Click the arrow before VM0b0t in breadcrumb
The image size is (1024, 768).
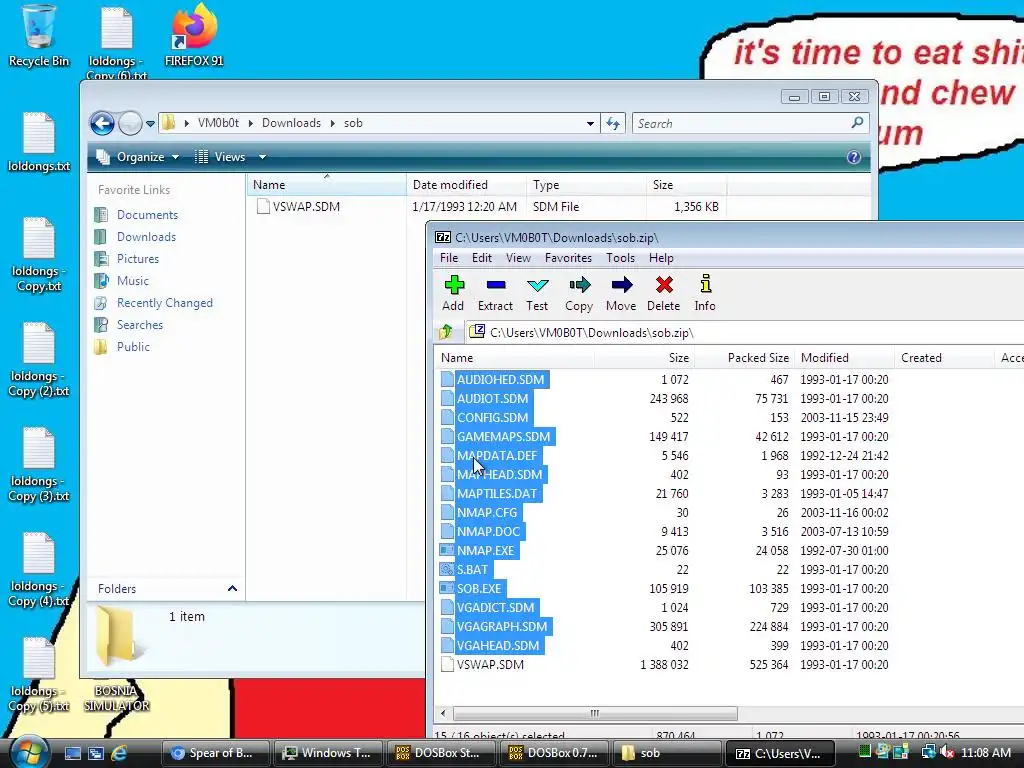(187, 123)
